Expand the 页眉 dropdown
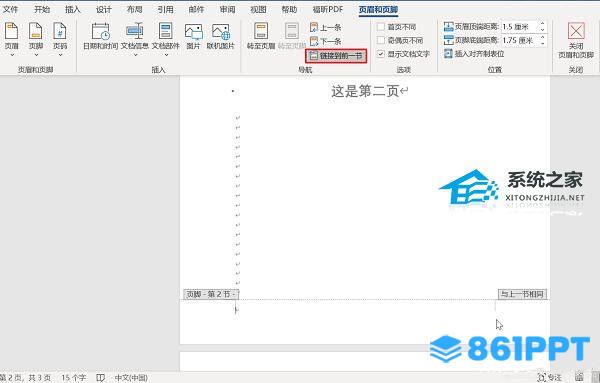 point(12,55)
